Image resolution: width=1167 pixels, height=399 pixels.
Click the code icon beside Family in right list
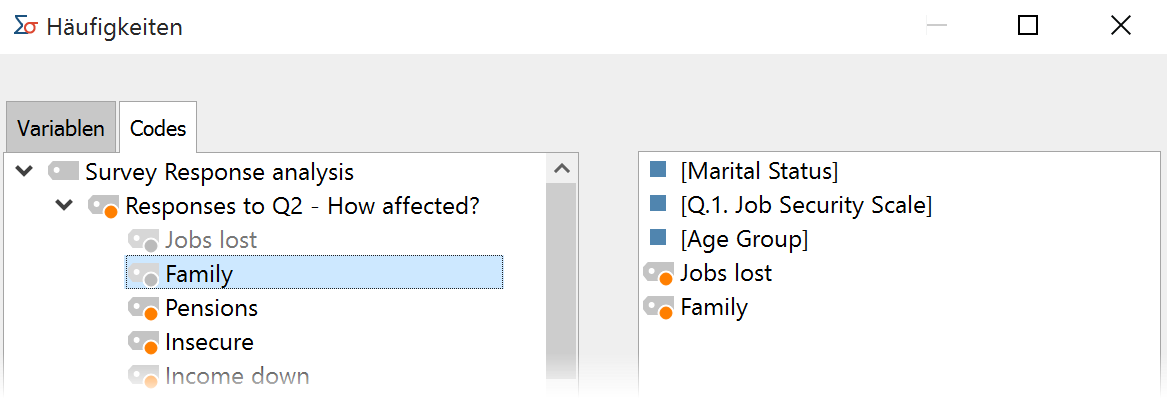click(x=659, y=307)
